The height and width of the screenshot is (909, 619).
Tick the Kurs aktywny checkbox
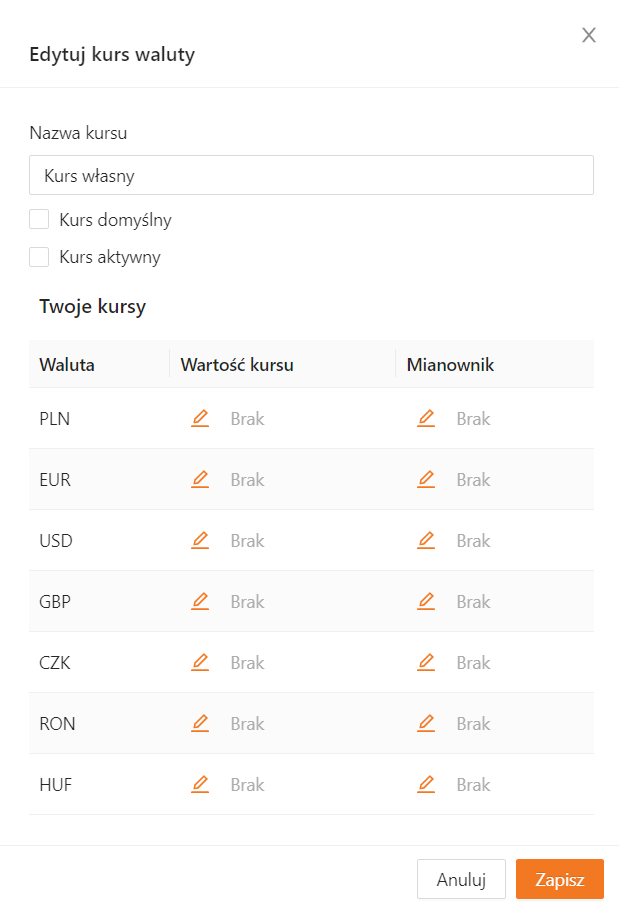click(x=39, y=257)
